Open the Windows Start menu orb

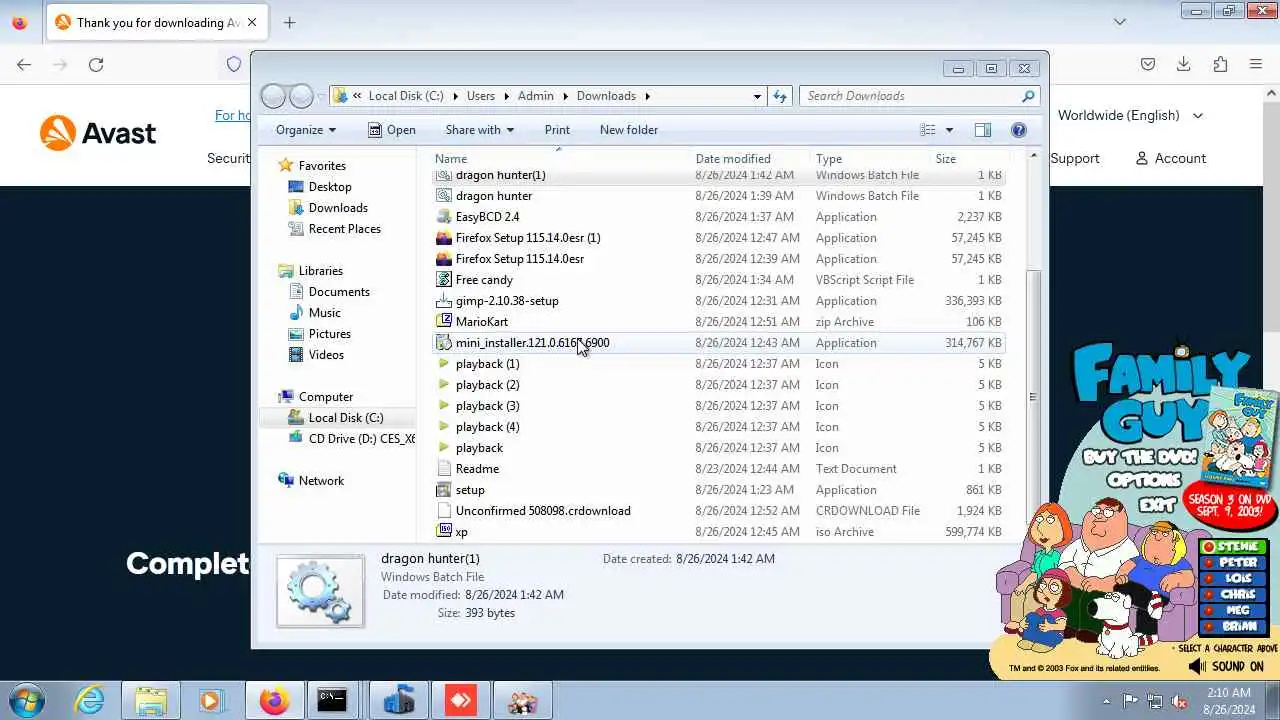click(x=27, y=701)
